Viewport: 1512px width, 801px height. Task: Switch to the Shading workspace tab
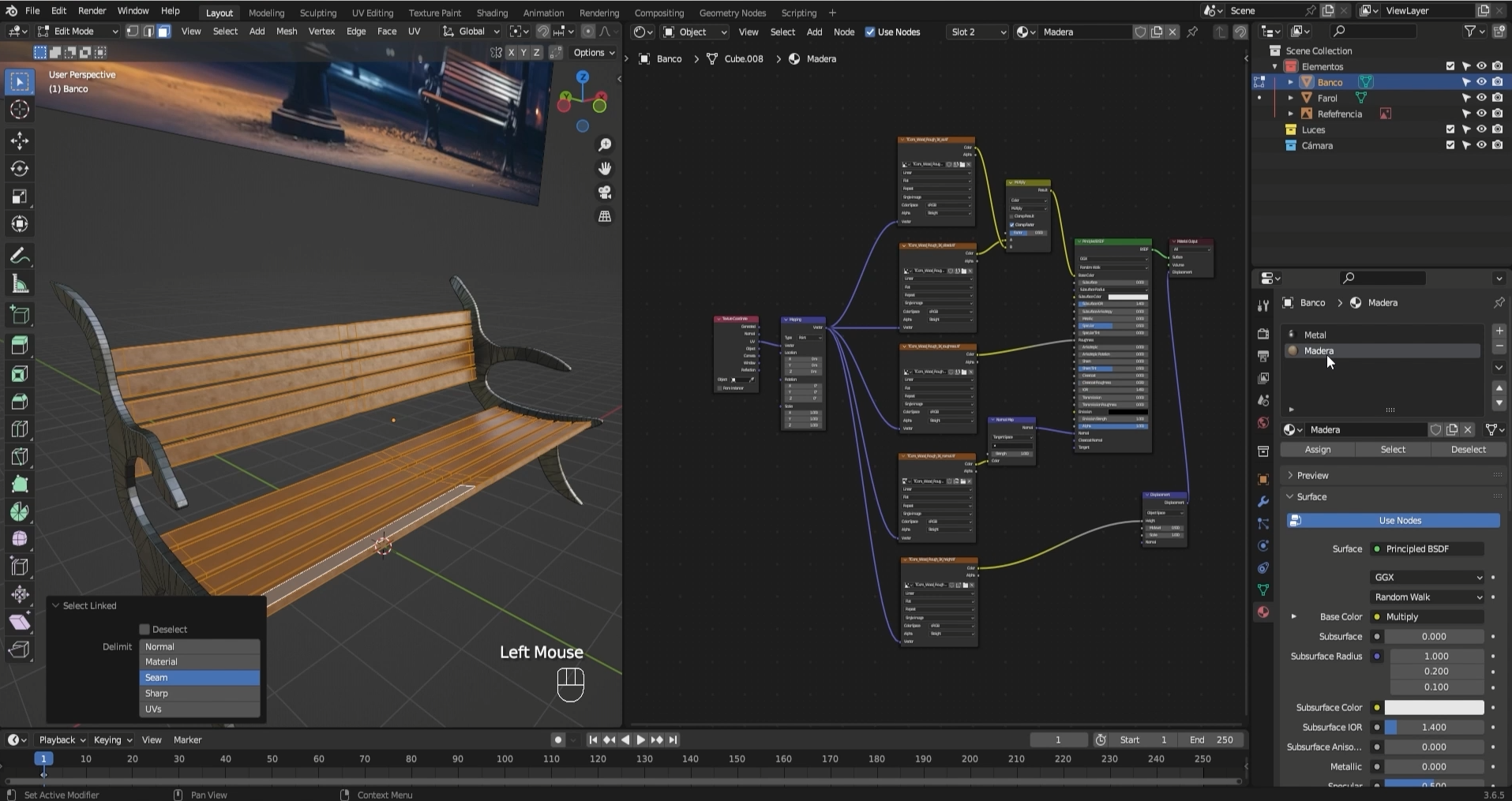492,13
